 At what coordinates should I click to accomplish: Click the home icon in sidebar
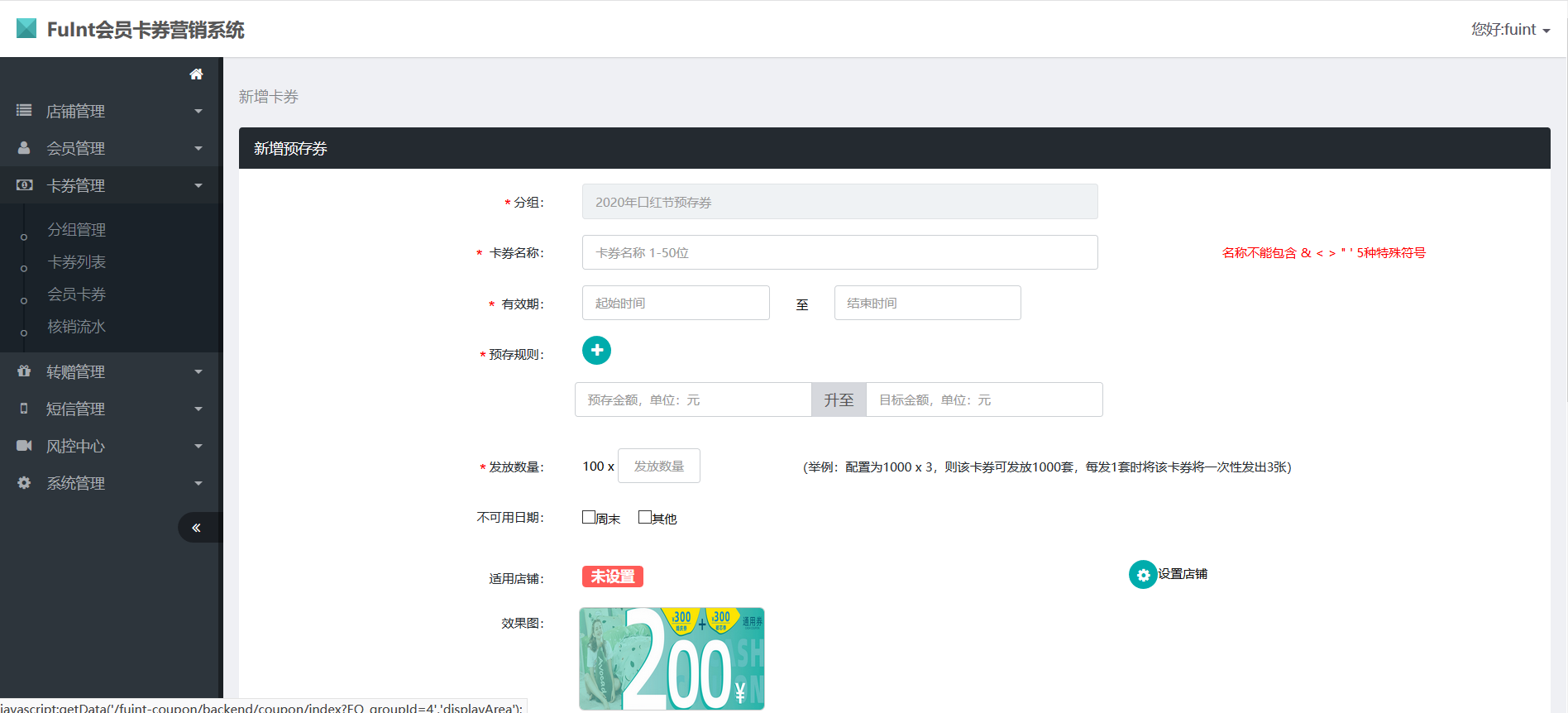[196, 74]
